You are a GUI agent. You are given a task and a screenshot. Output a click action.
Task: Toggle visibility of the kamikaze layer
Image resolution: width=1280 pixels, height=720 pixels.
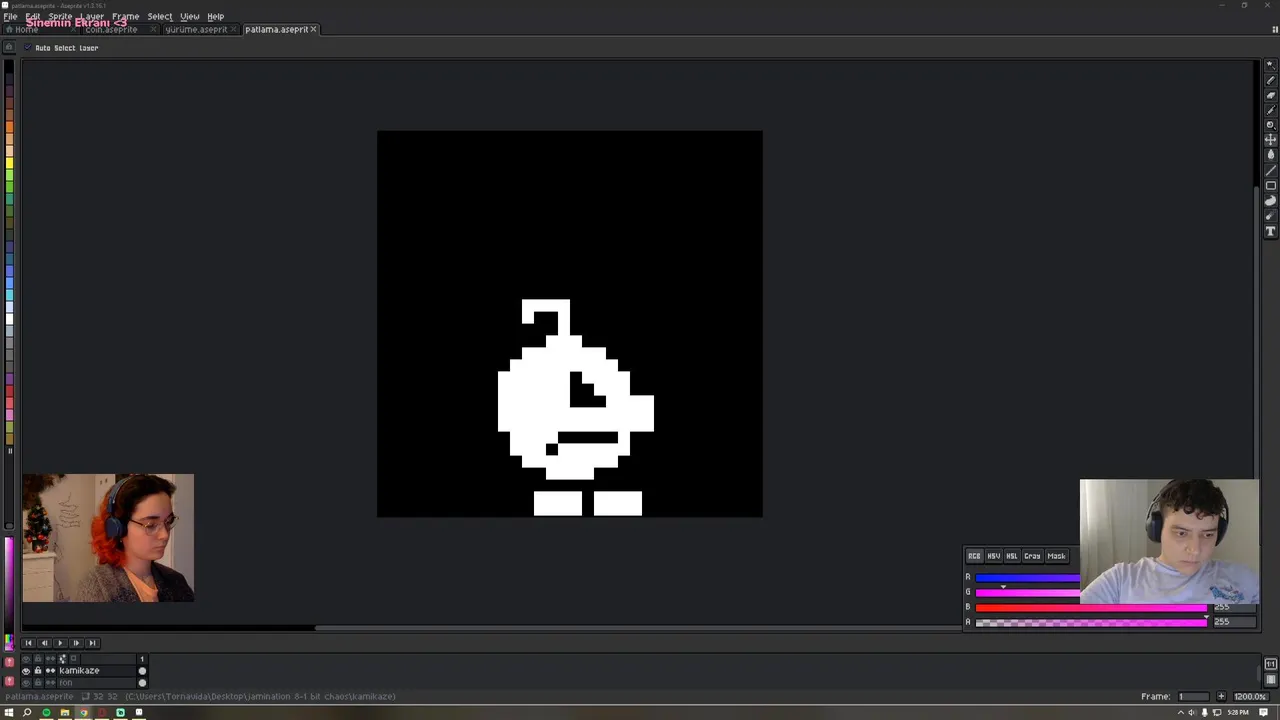(26, 671)
